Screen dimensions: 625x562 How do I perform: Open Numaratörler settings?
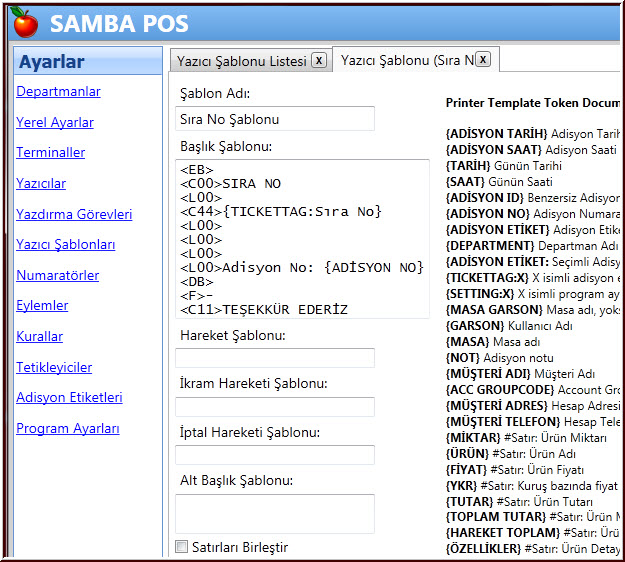(x=57, y=275)
